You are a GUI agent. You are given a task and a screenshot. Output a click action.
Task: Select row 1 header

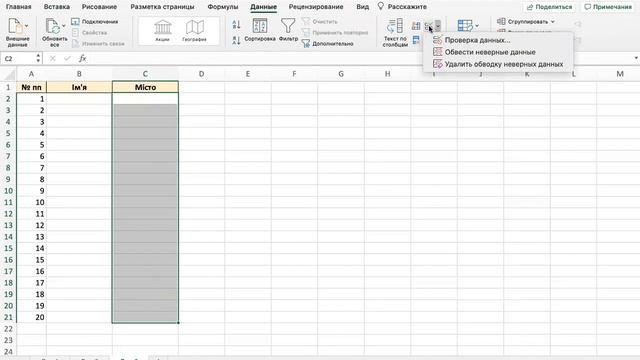click(8, 87)
